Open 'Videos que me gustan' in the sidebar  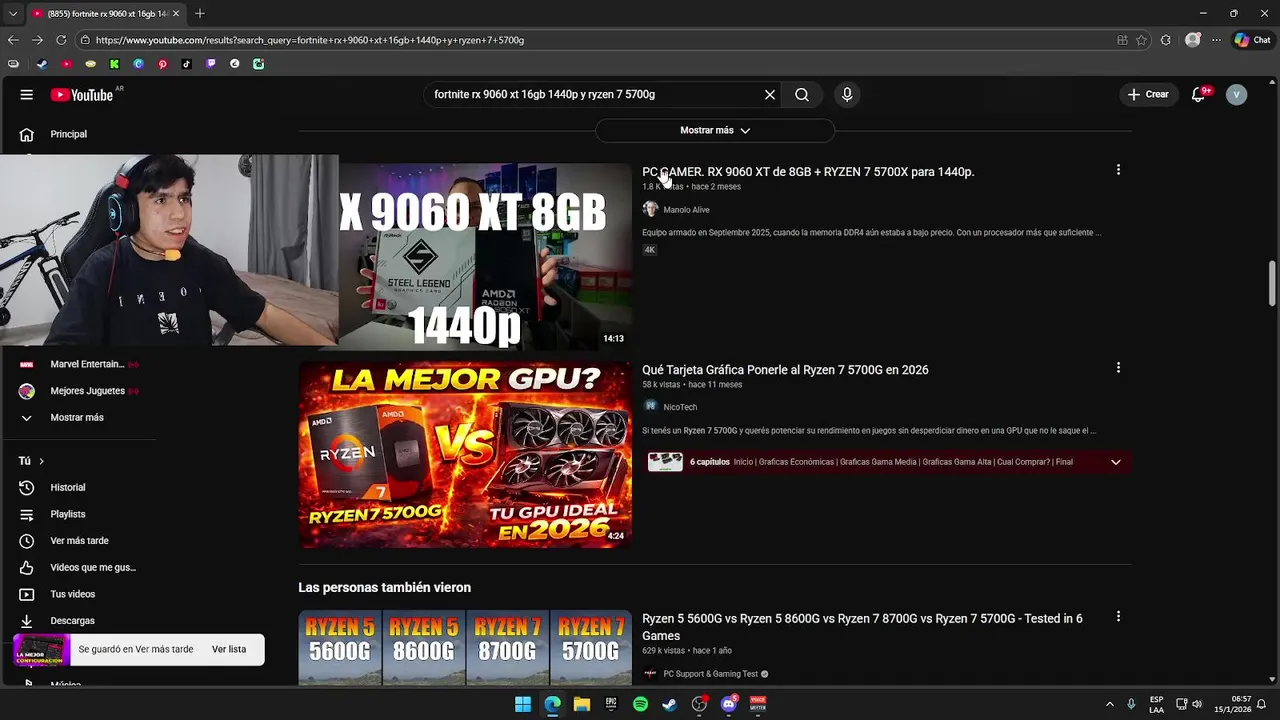93,568
